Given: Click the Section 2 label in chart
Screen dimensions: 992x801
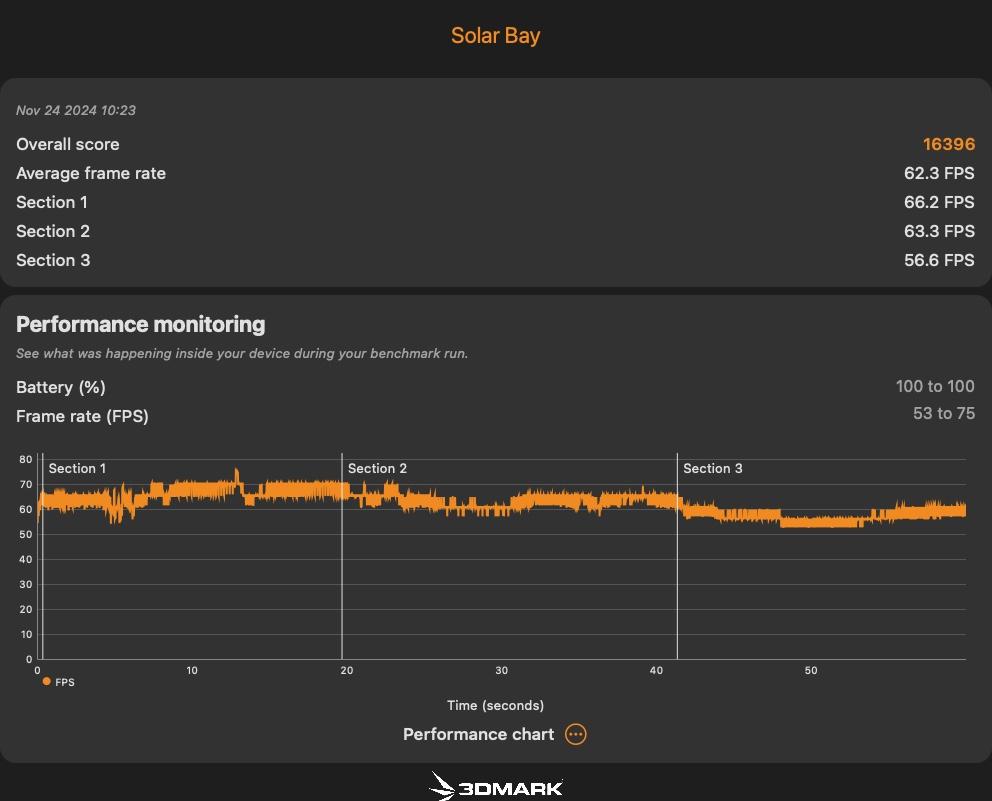Looking at the screenshot, I should click(377, 468).
